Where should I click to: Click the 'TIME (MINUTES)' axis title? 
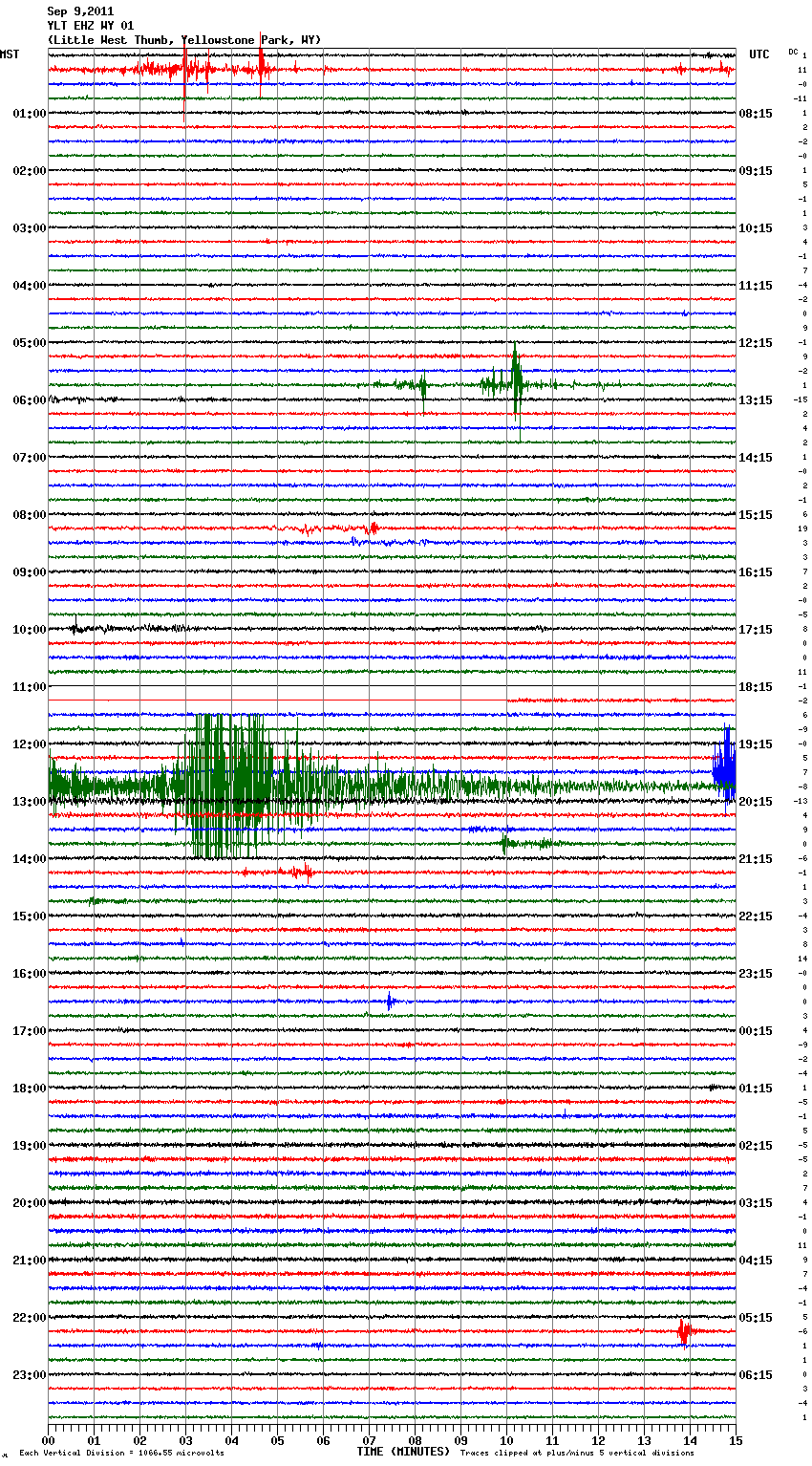click(403, 1452)
